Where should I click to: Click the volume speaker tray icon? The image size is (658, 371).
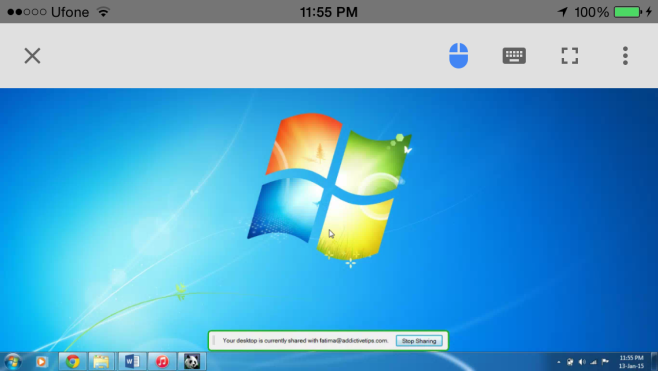coord(582,362)
